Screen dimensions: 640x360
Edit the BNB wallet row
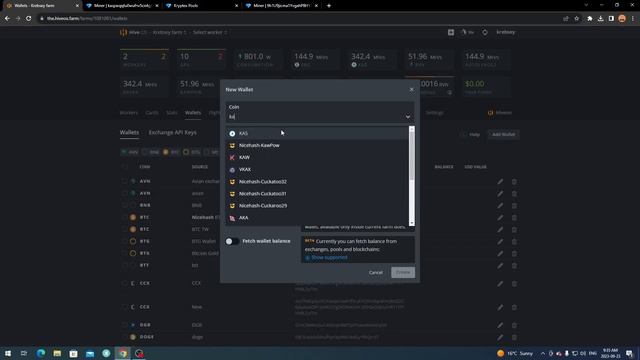pyautogui.click(x=500, y=205)
